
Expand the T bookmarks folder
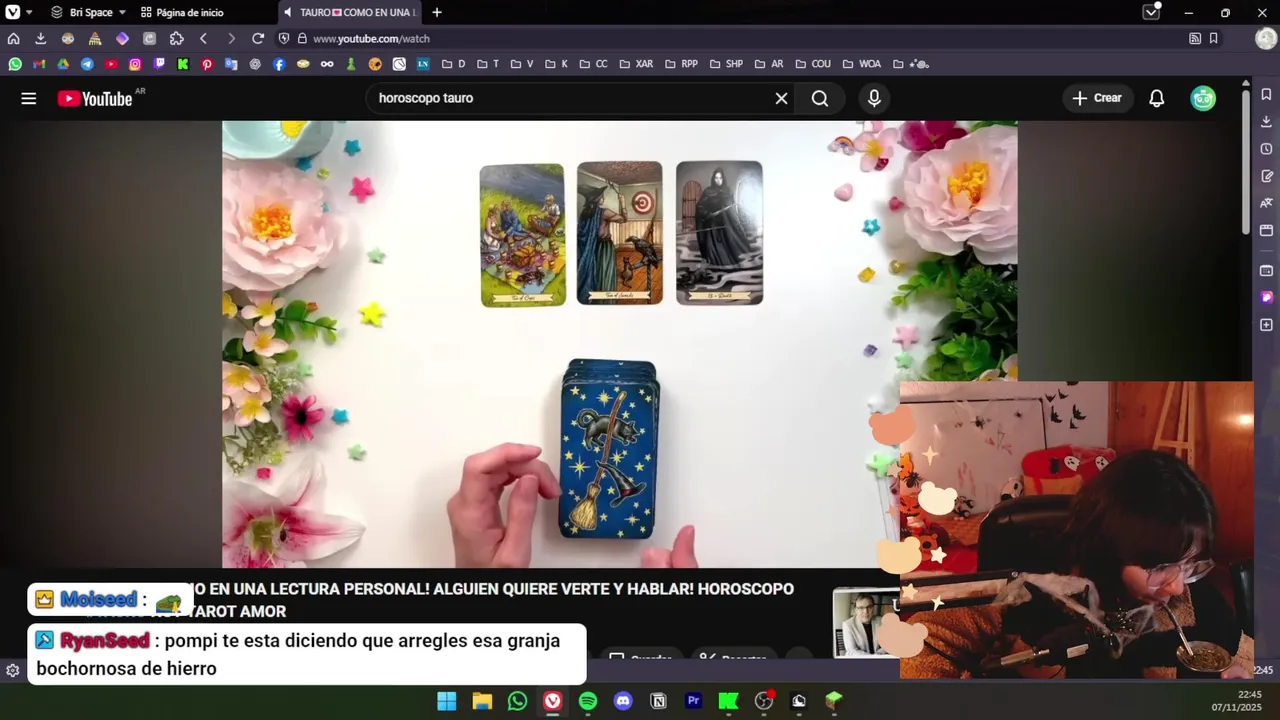pyautogui.click(x=488, y=64)
